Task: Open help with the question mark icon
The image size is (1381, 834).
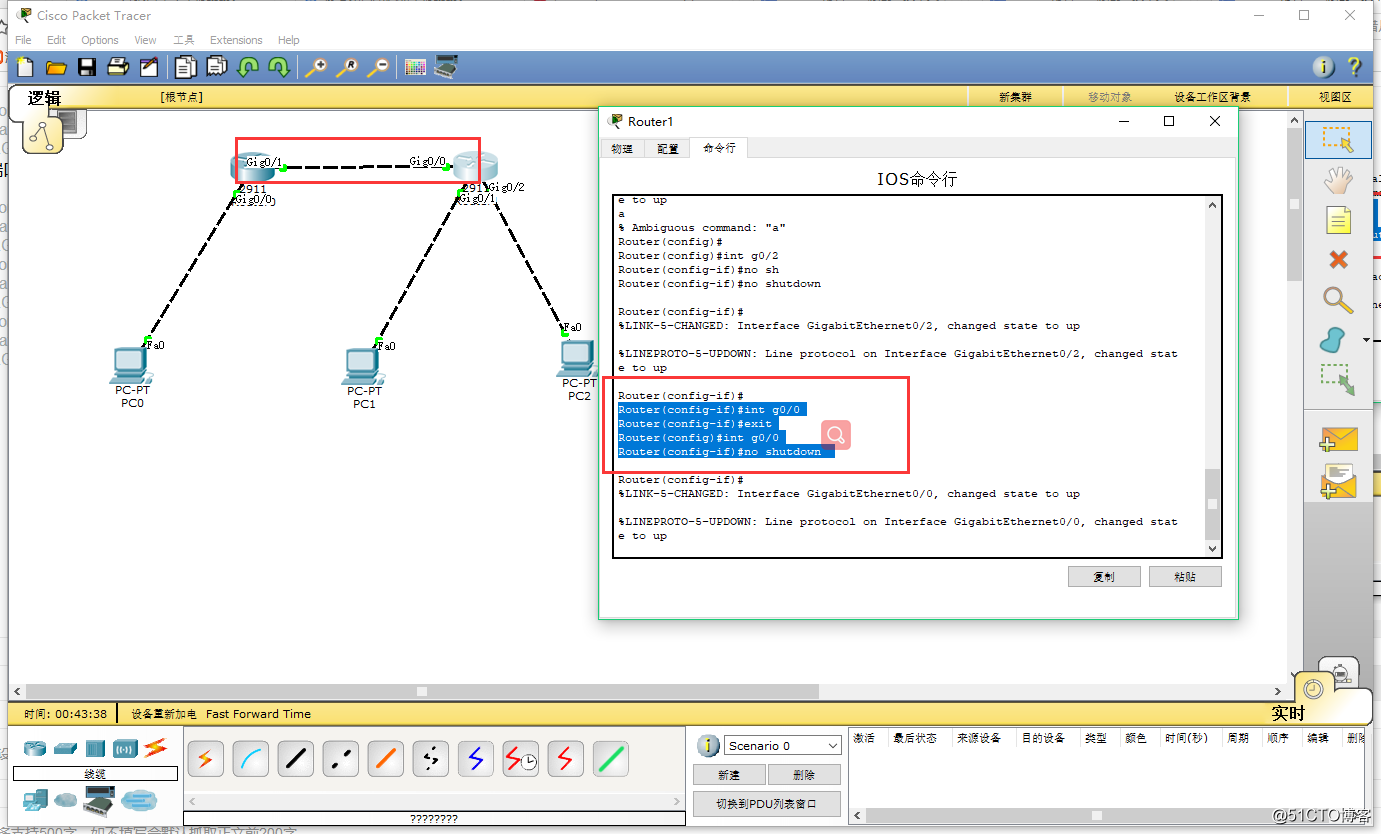Action: point(1354,67)
